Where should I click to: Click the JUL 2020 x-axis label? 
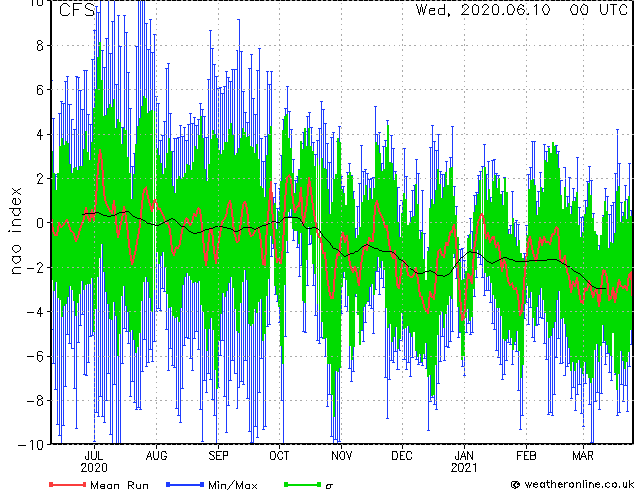[x=94, y=462]
